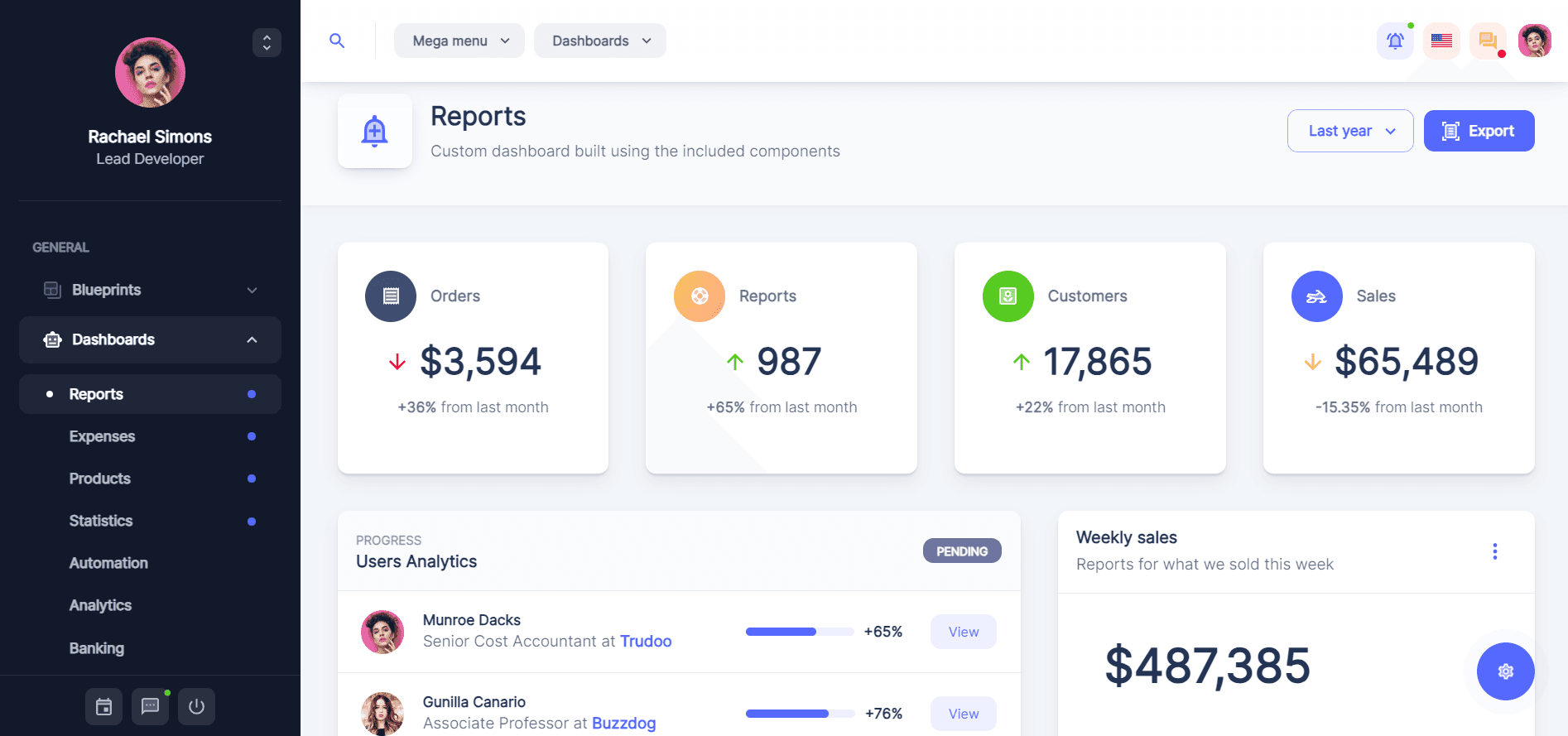Click Munroe Dacks' progress bar
This screenshot has width=1568, height=736.
pos(799,632)
